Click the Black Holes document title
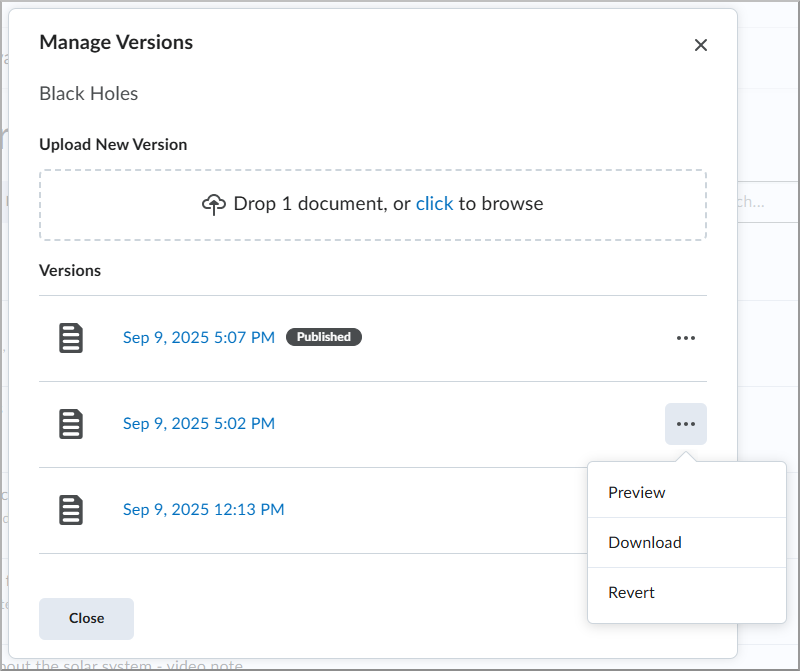 89,94
